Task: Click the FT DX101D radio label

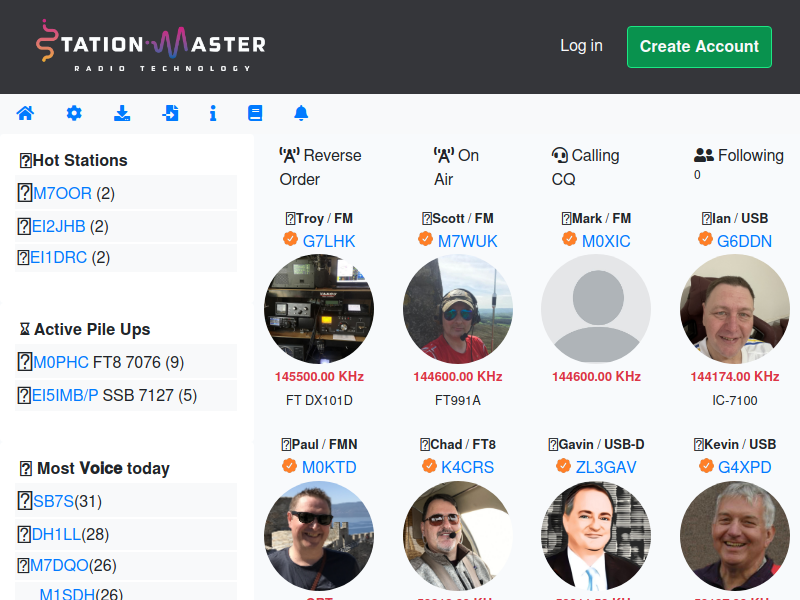Action: 319,401
